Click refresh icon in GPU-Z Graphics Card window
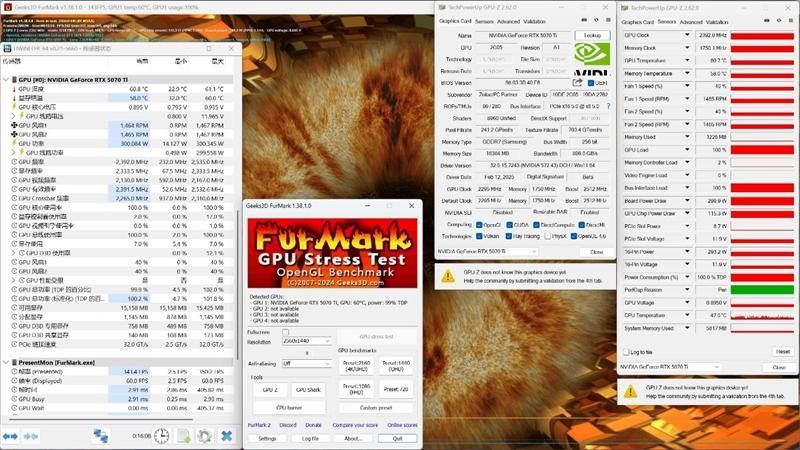This screenshot has height=450, width=800. coord(596,20)
